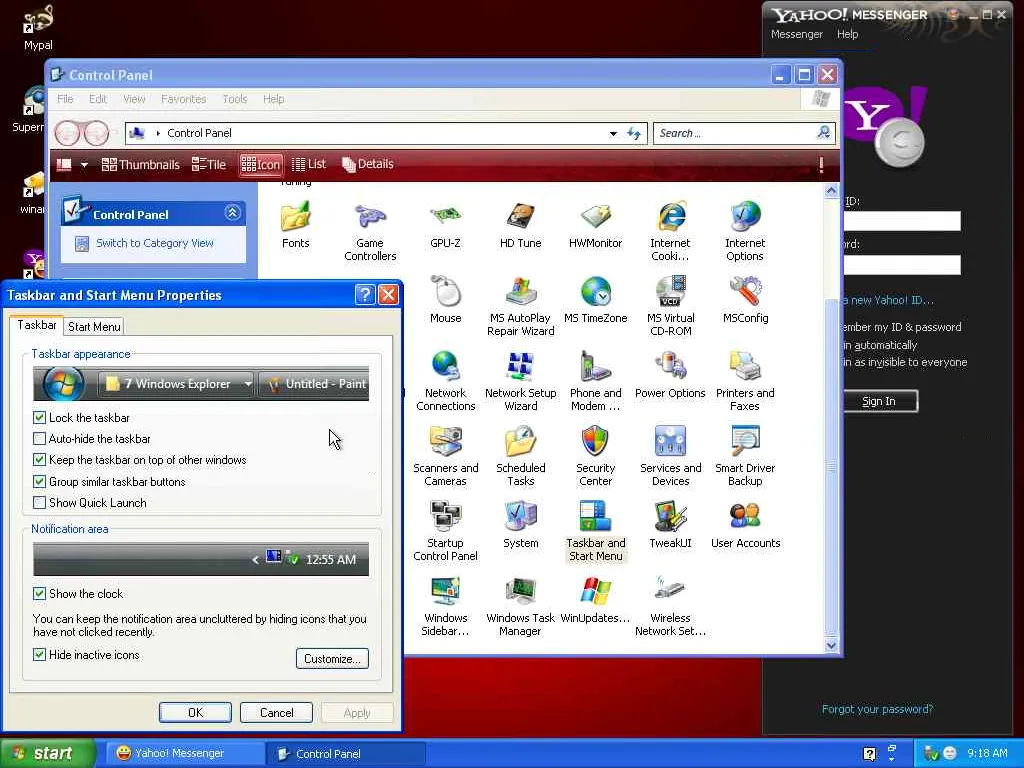Open the Mouse settings icon
Image resolution: width=1024 pixels, height=768 pixels.
pyautogui.click(x=445, y=300)
